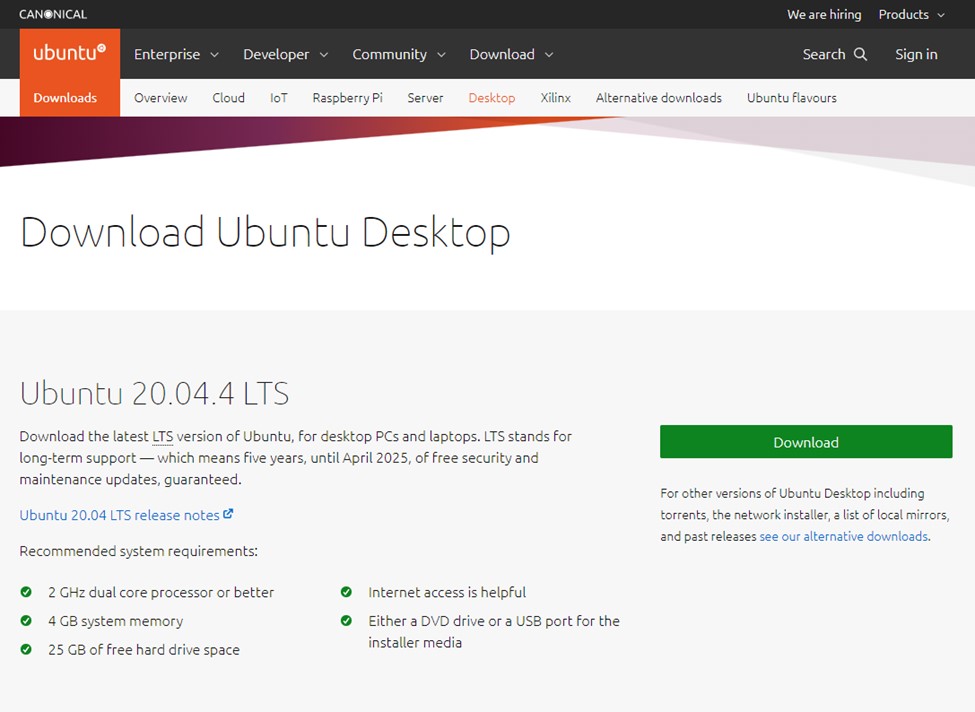Expand the Developer dropdown menu
Screen dimensions: 975x712
[x=285, y=54]
